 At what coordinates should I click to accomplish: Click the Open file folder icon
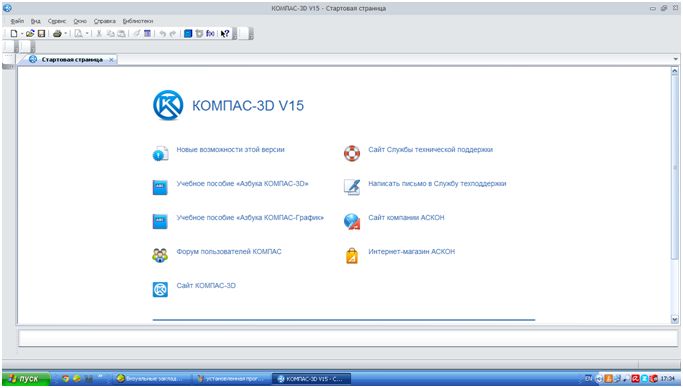tap(30, 34)
